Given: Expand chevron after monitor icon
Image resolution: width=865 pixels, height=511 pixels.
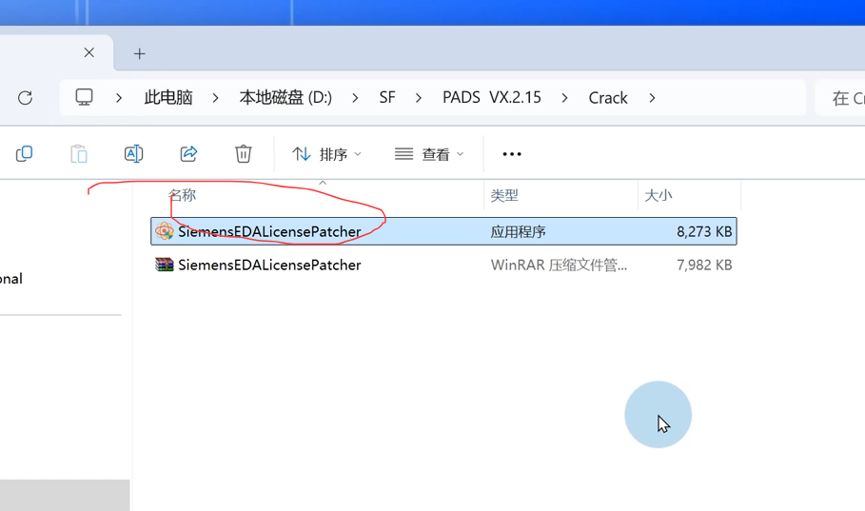Looking at the screenshot, I should [119, 98].
